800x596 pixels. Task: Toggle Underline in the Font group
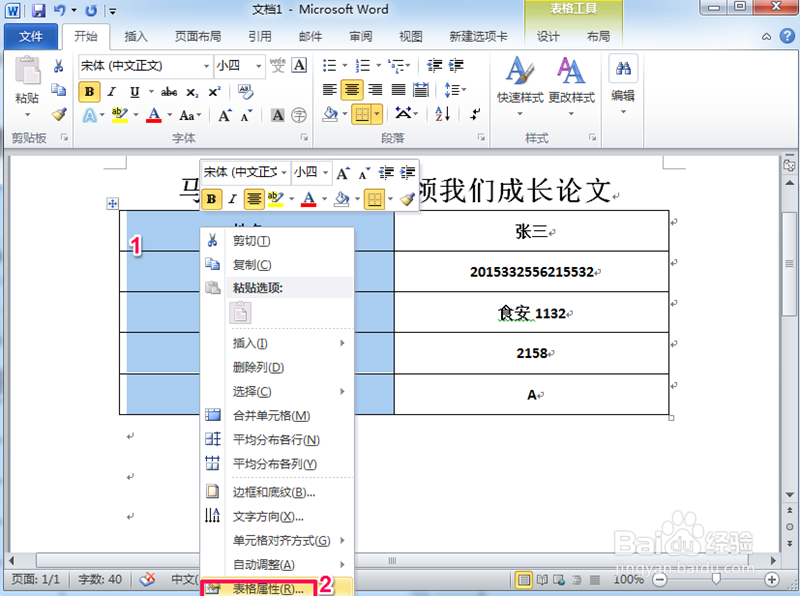pos(135,91)
